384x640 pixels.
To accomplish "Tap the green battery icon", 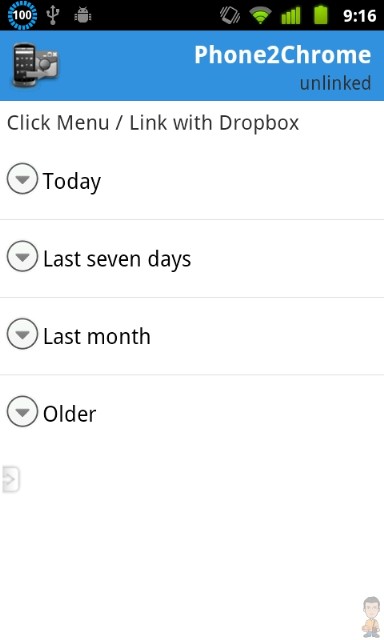I will (321, 14).
